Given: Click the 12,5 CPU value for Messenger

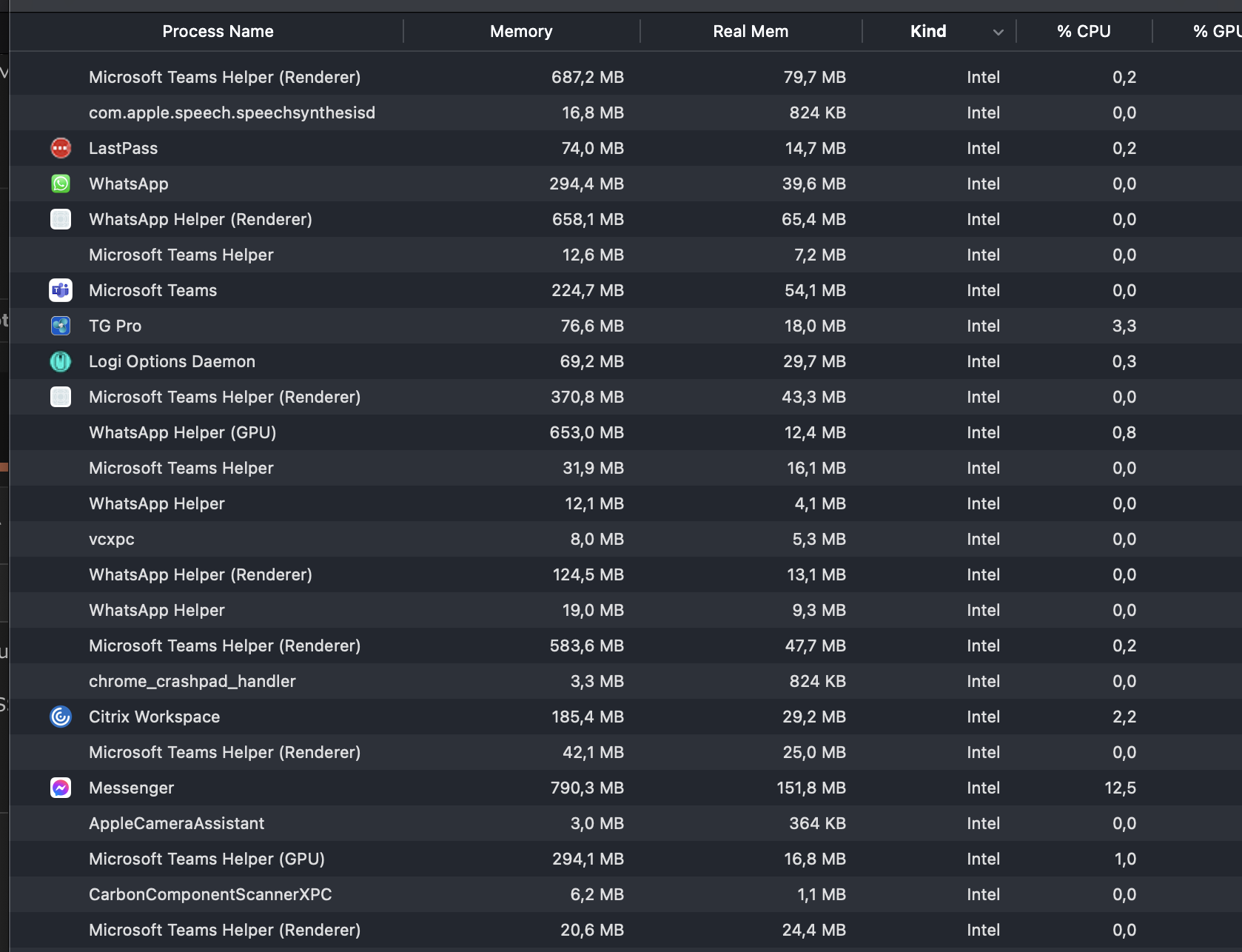Looking at the screenshot, I should (1121, 788).
